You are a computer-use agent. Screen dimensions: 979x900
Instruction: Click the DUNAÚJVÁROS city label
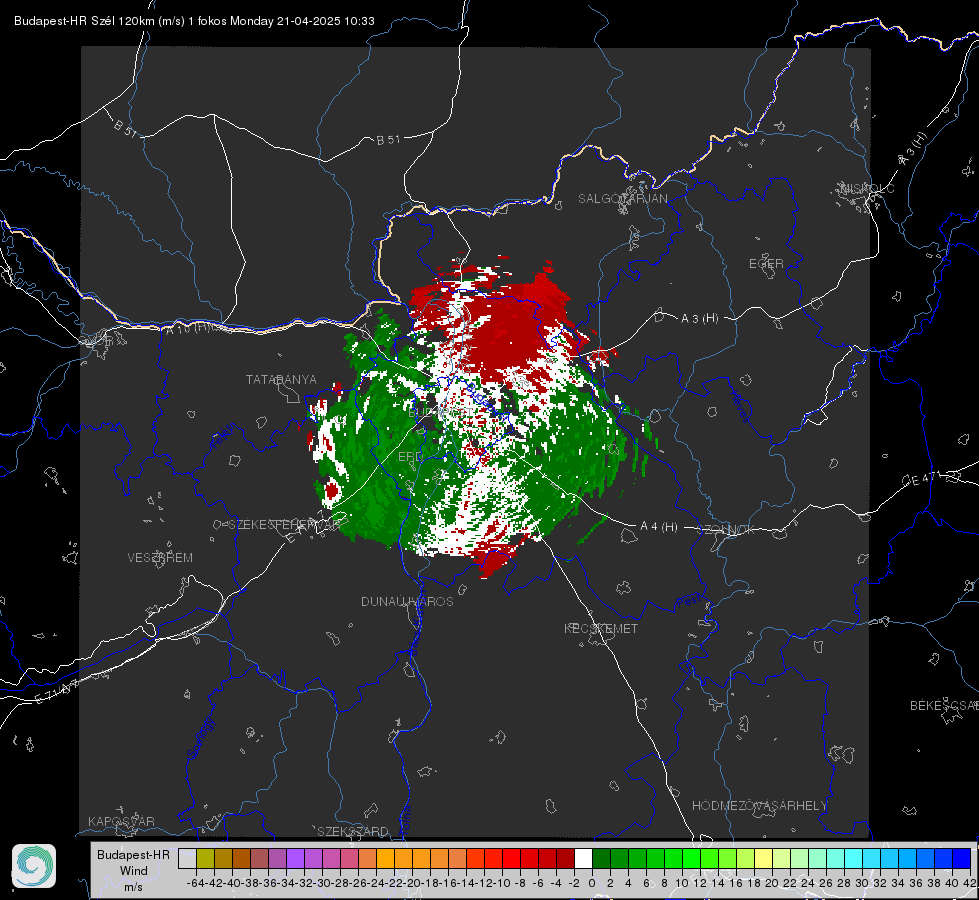coord(407,601)
